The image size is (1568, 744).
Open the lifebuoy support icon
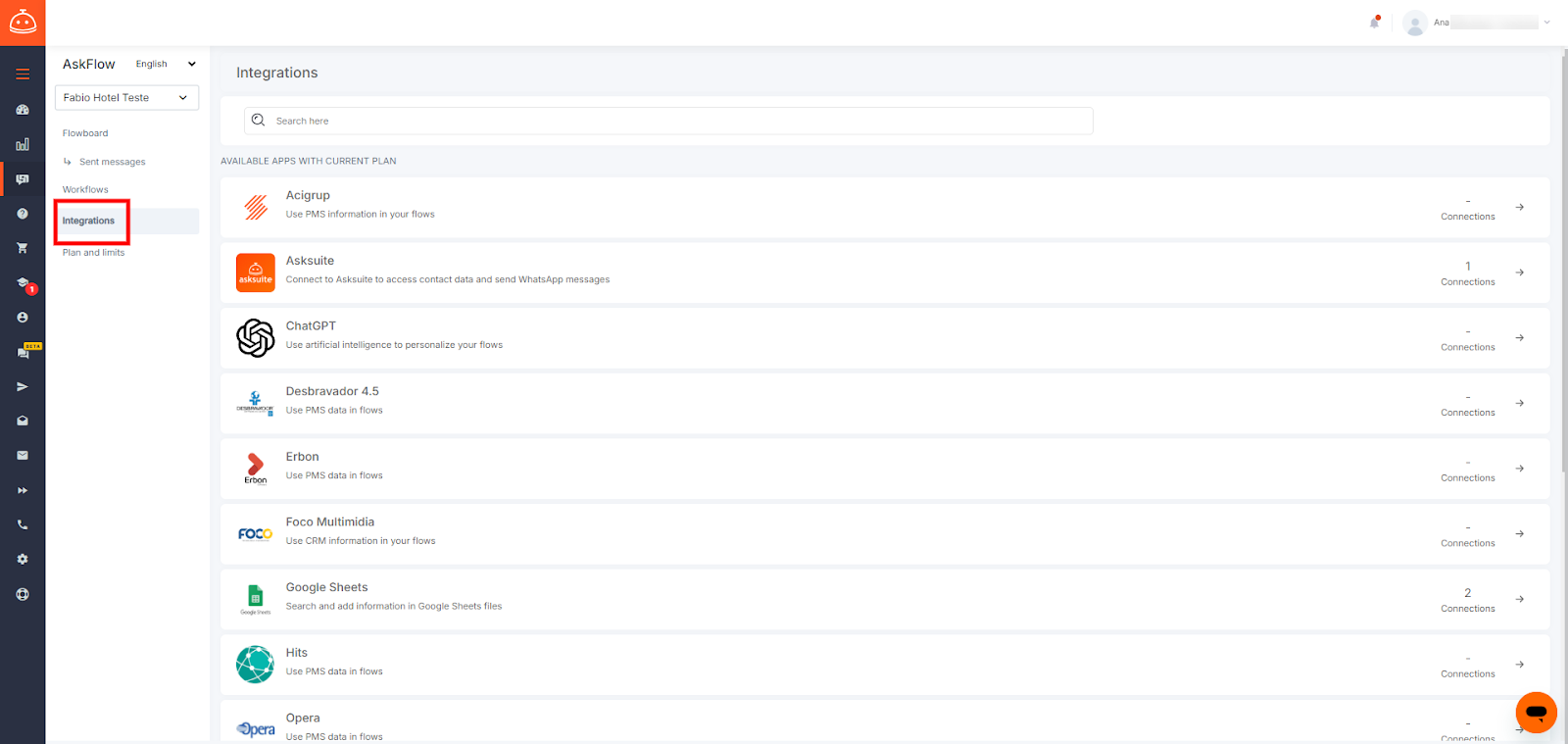point(23,594)
